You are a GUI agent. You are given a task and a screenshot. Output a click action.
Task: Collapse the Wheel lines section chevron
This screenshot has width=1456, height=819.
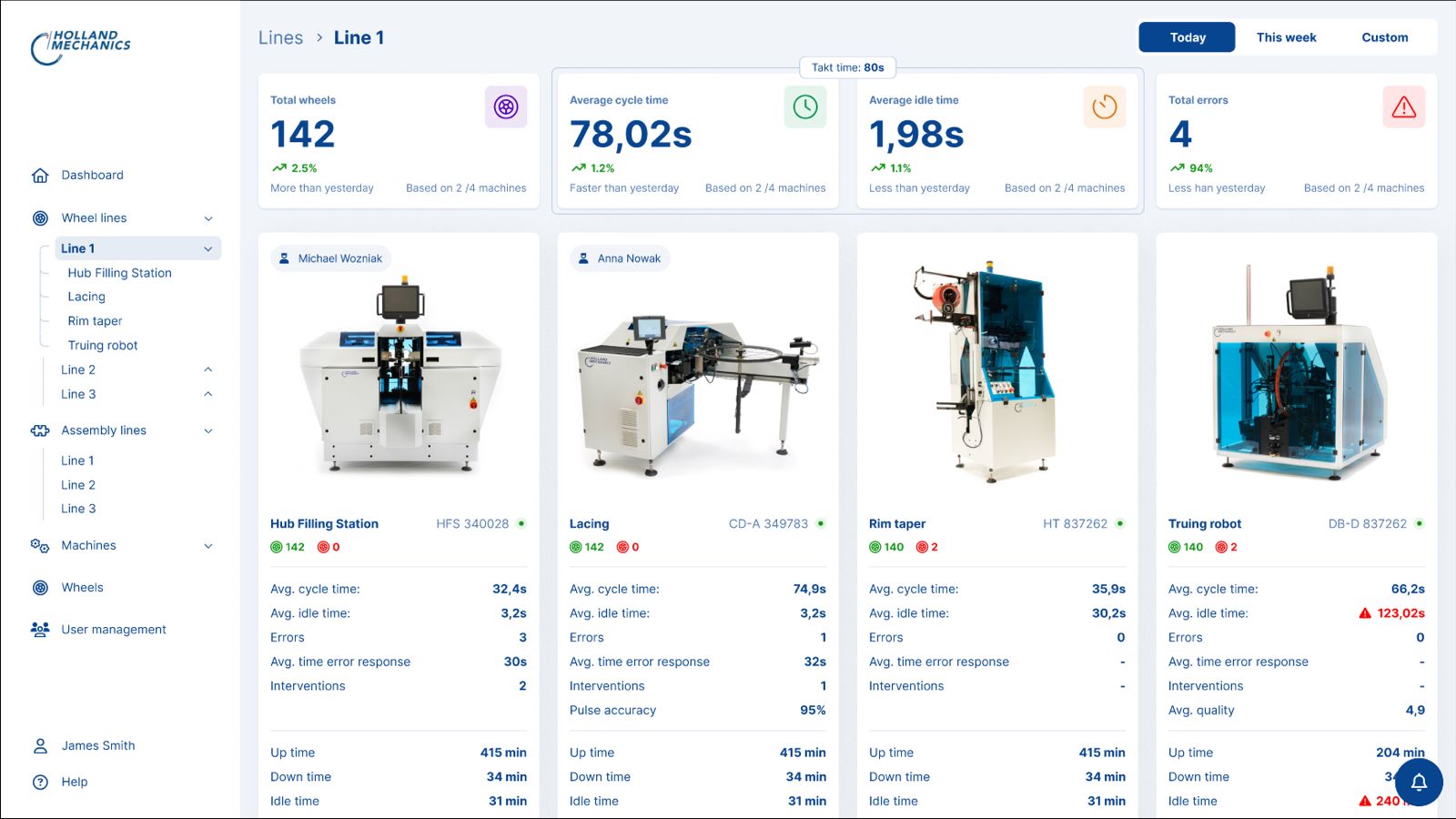[208, 218]
